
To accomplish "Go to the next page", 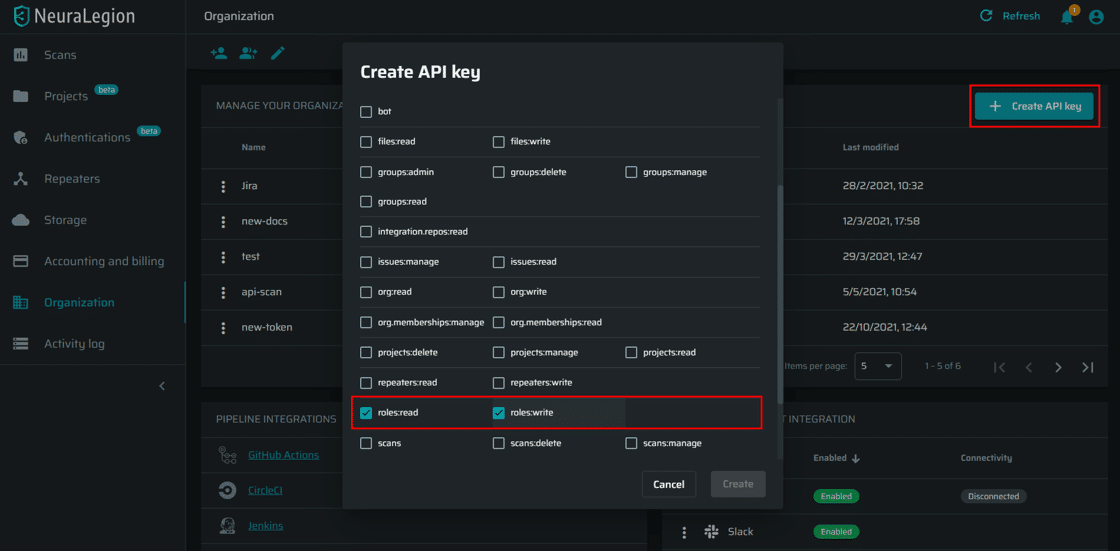I will (1059, 367).
